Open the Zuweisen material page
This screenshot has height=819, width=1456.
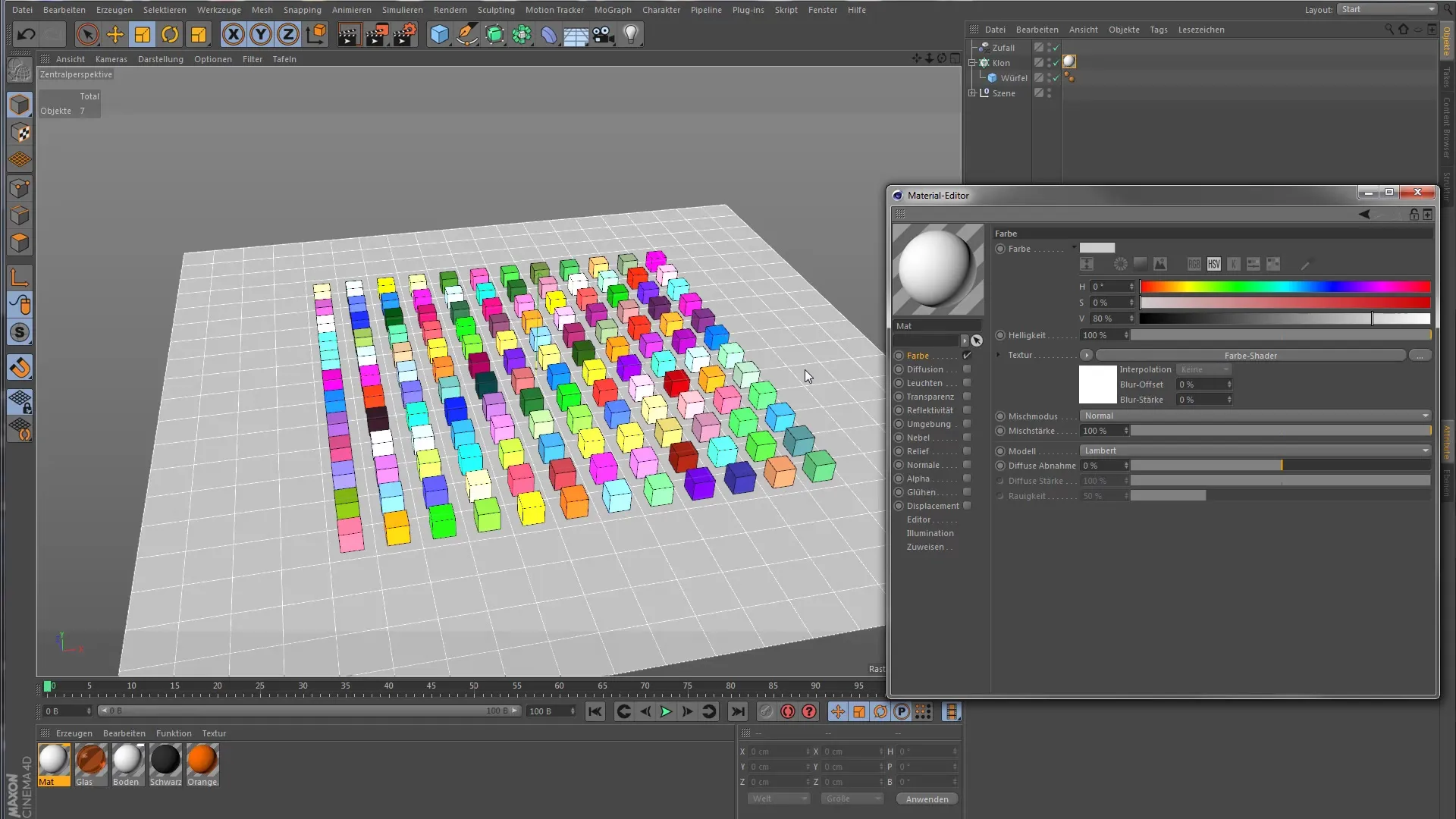(x=925, y=547)
